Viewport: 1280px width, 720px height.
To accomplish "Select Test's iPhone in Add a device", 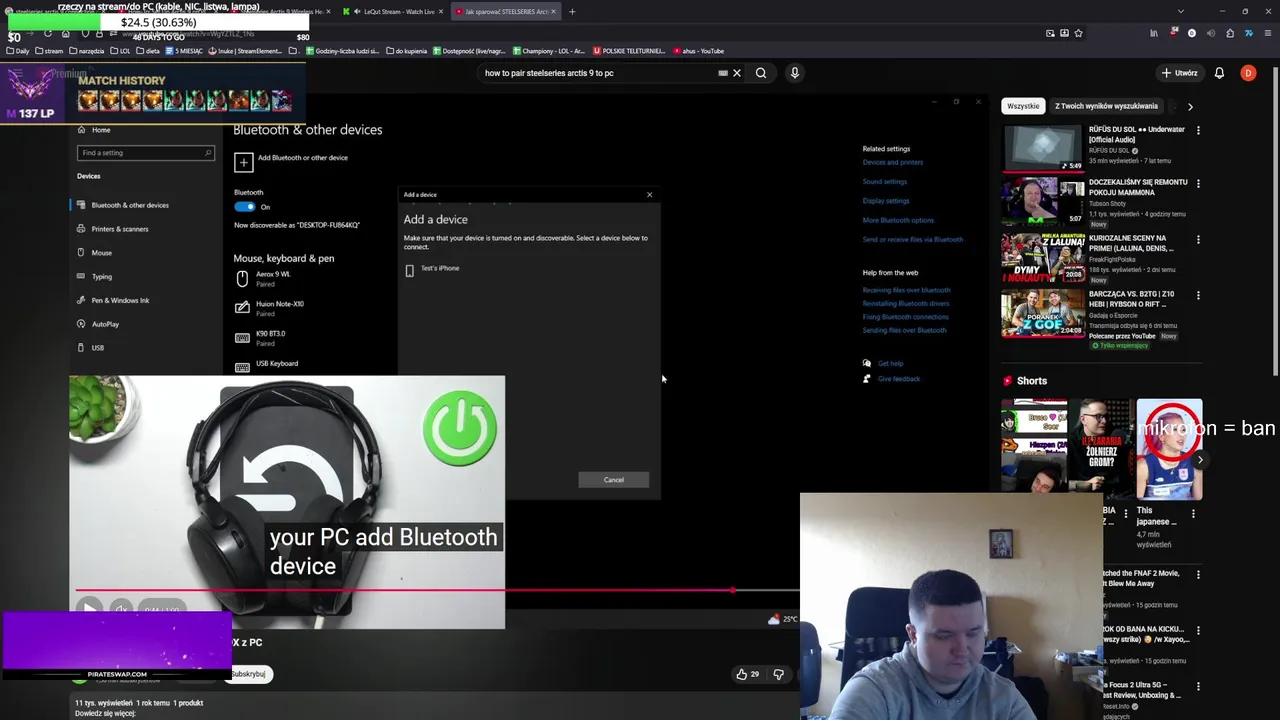I will pyautogui.click(x=433, y=269).
